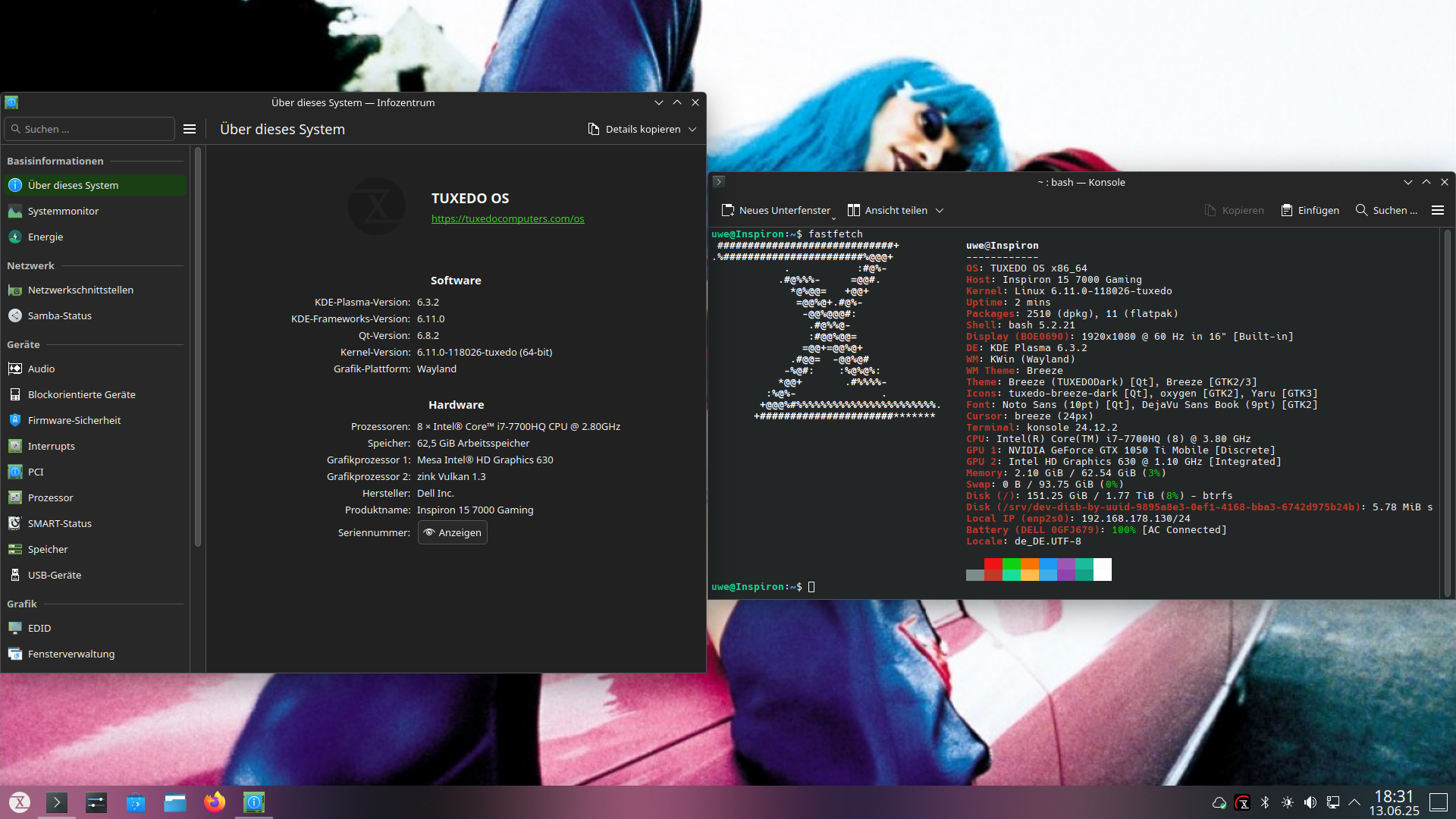Open Samba-Status page
The height and width of the screenshot is (819, 1456).
pos(95,315)
